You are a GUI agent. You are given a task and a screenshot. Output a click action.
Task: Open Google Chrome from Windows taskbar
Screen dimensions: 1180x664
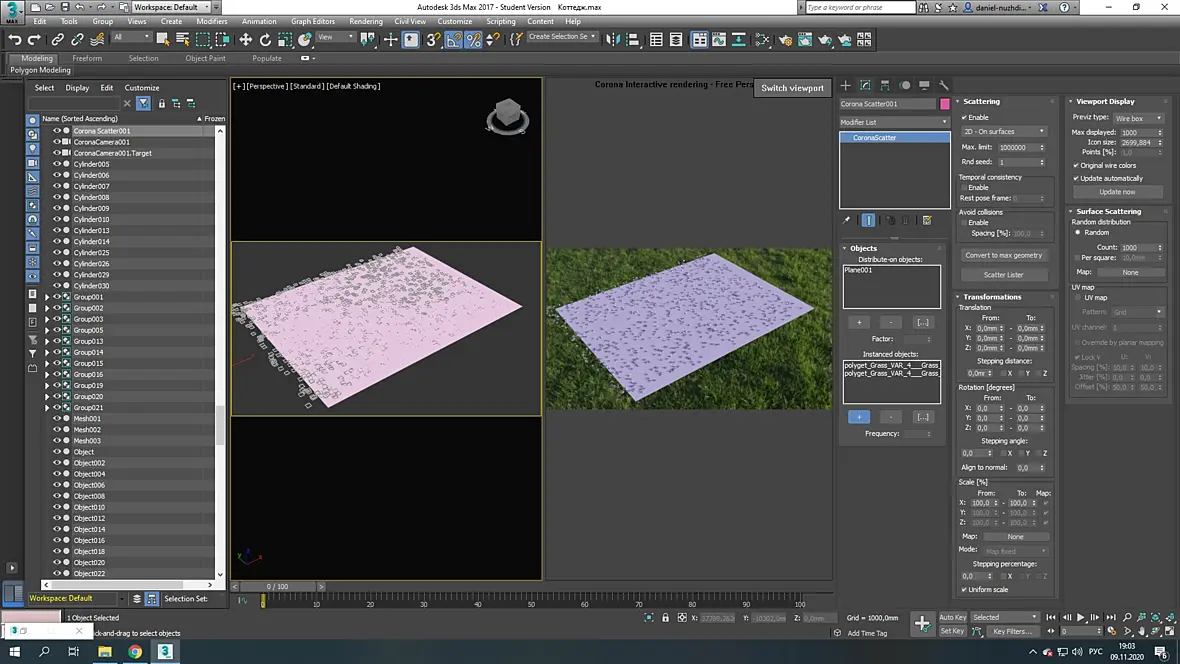click(x=135, y=652)
